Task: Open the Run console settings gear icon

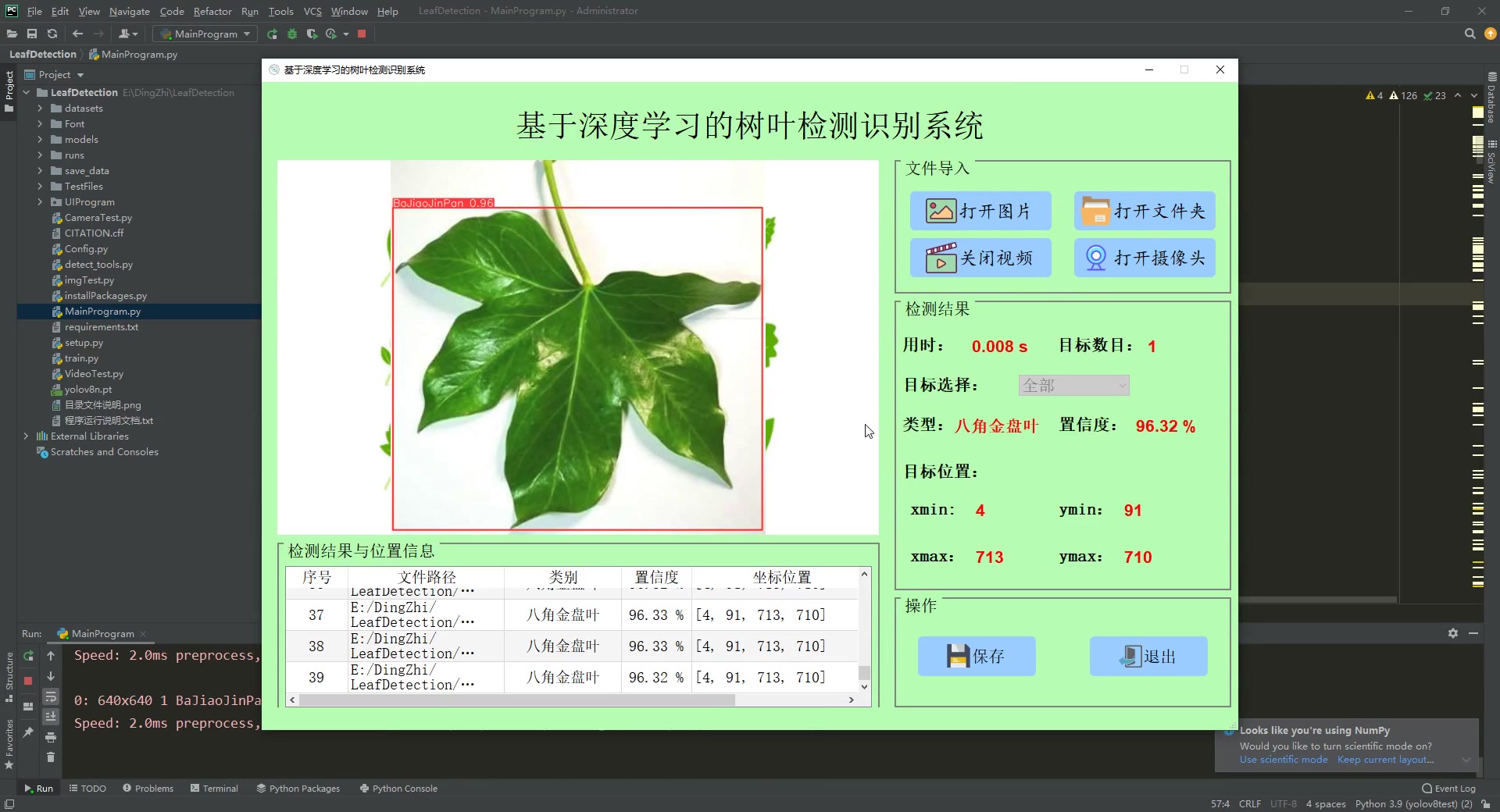Action: [1453, 634]
